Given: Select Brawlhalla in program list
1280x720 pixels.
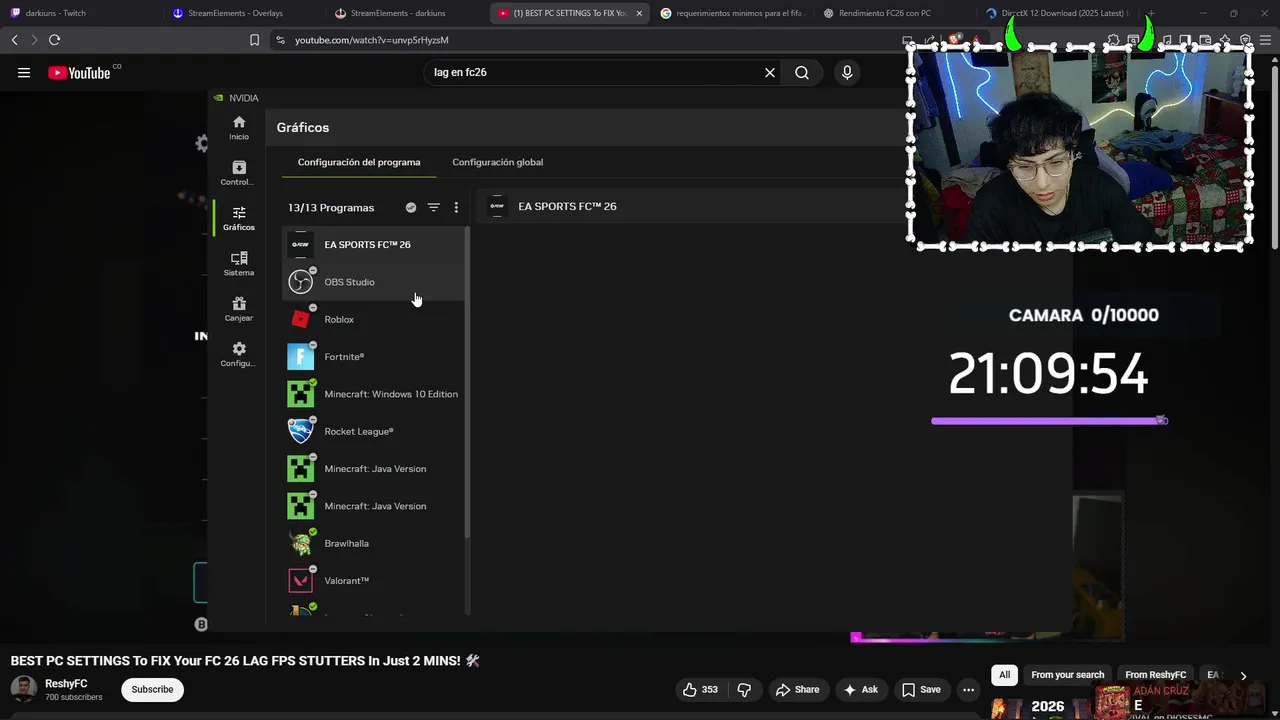Looking at the screenshot, I should (375, 543).
